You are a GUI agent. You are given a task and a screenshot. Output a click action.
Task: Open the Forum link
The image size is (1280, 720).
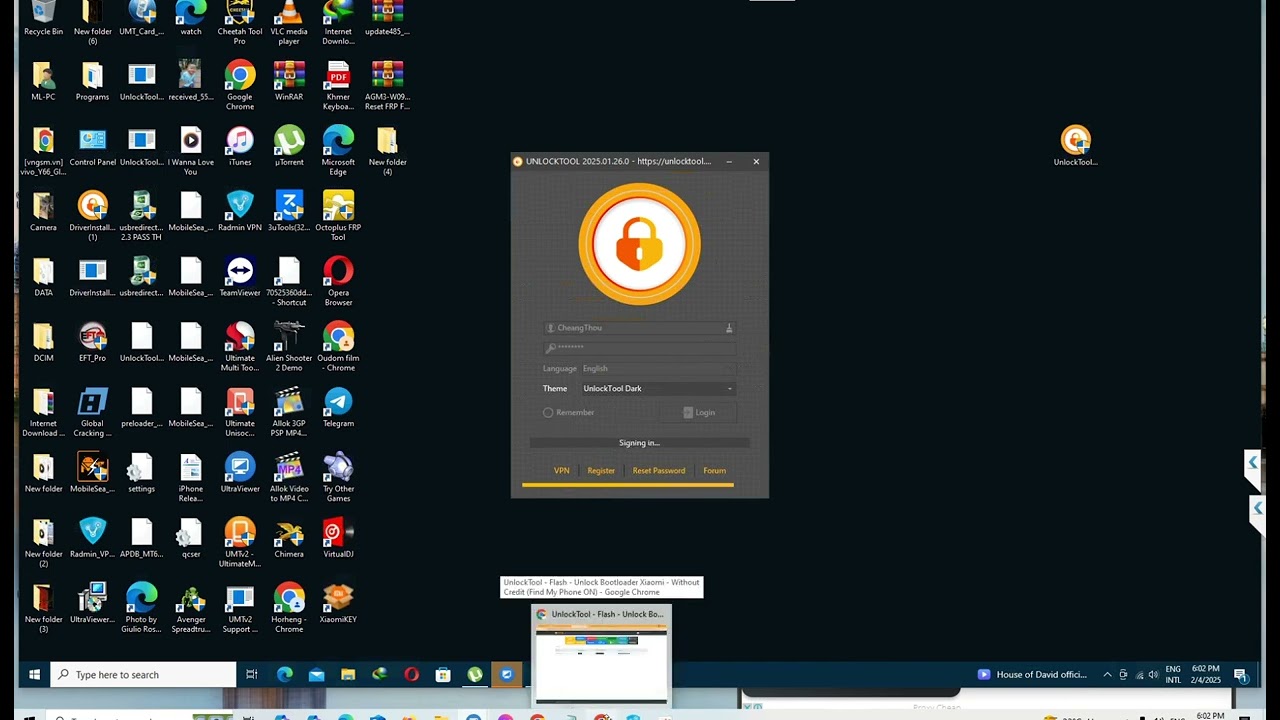click(x=714, y=470)
